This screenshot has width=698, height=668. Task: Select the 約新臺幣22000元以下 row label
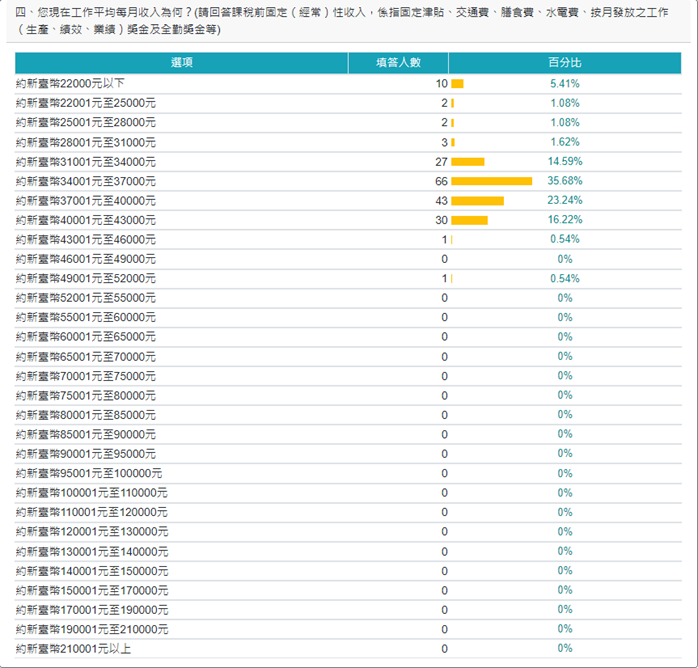pos(71,84)
